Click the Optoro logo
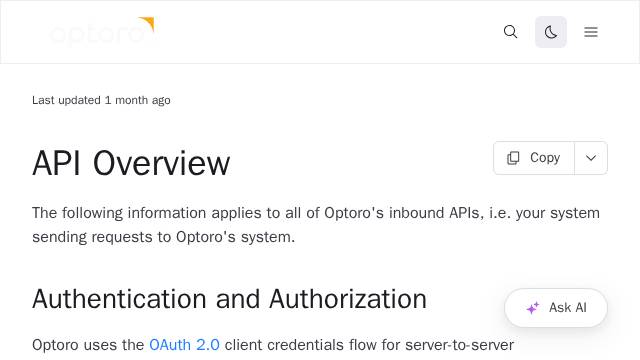Screen dimensions: 640x360 pos(102,31)
